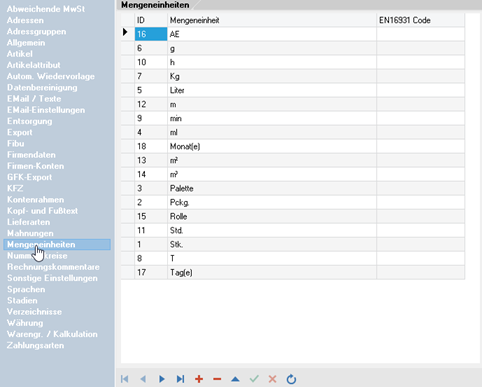
Task: Select the Kg unit cell
Action: (x=272, y=76)
